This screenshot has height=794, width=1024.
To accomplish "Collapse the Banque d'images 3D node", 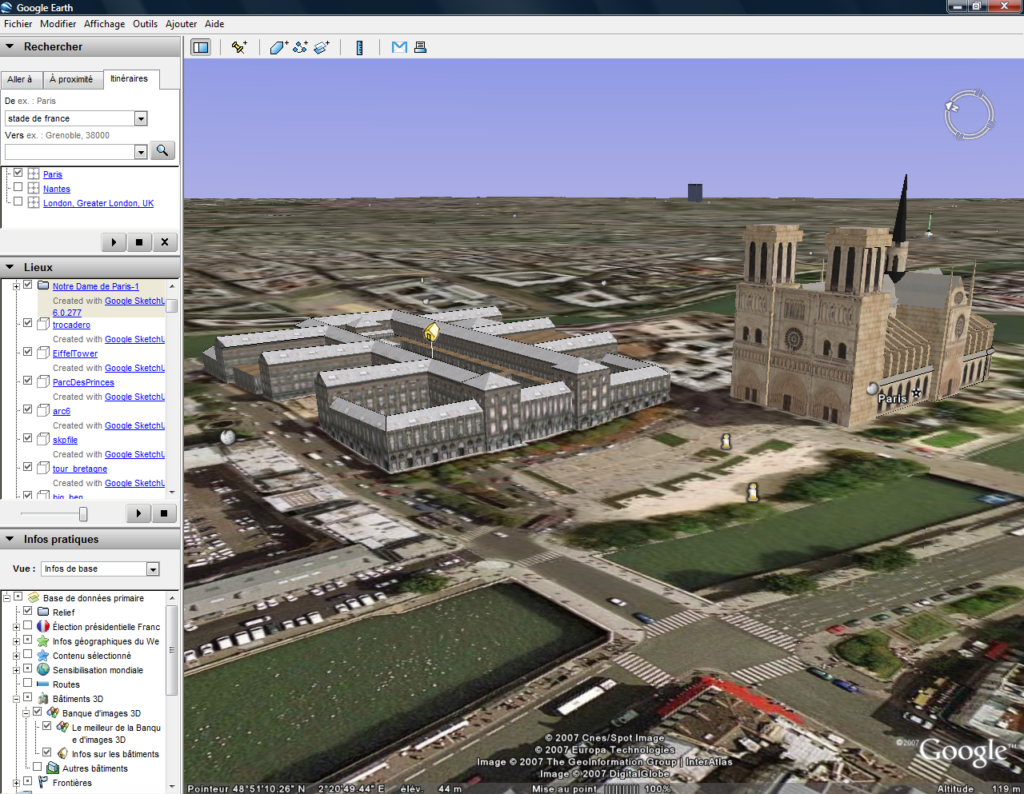I will [26, 713].
